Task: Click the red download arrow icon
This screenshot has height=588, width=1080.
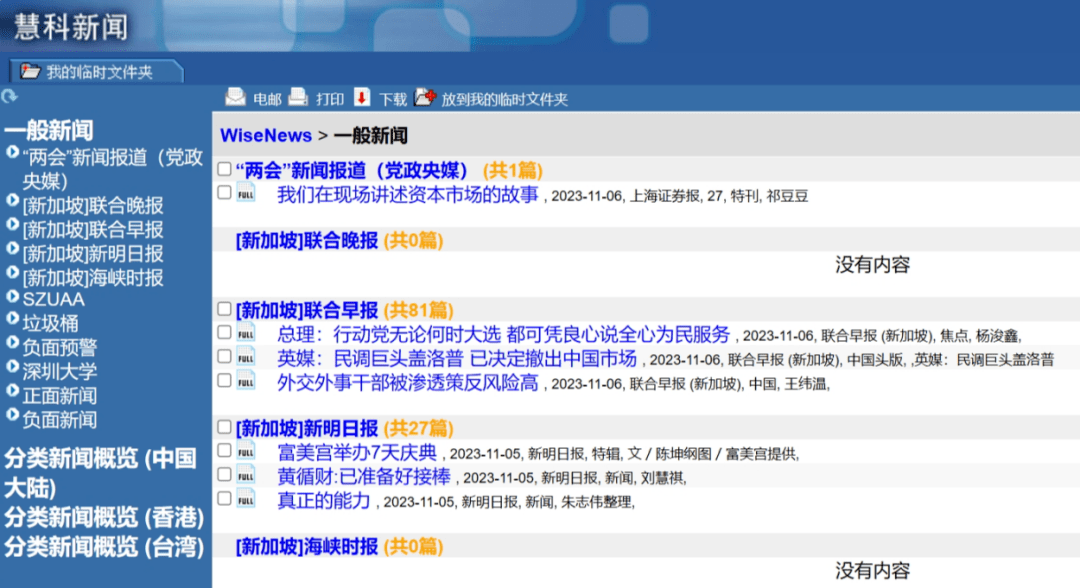Action: click(x=362, y=98)
